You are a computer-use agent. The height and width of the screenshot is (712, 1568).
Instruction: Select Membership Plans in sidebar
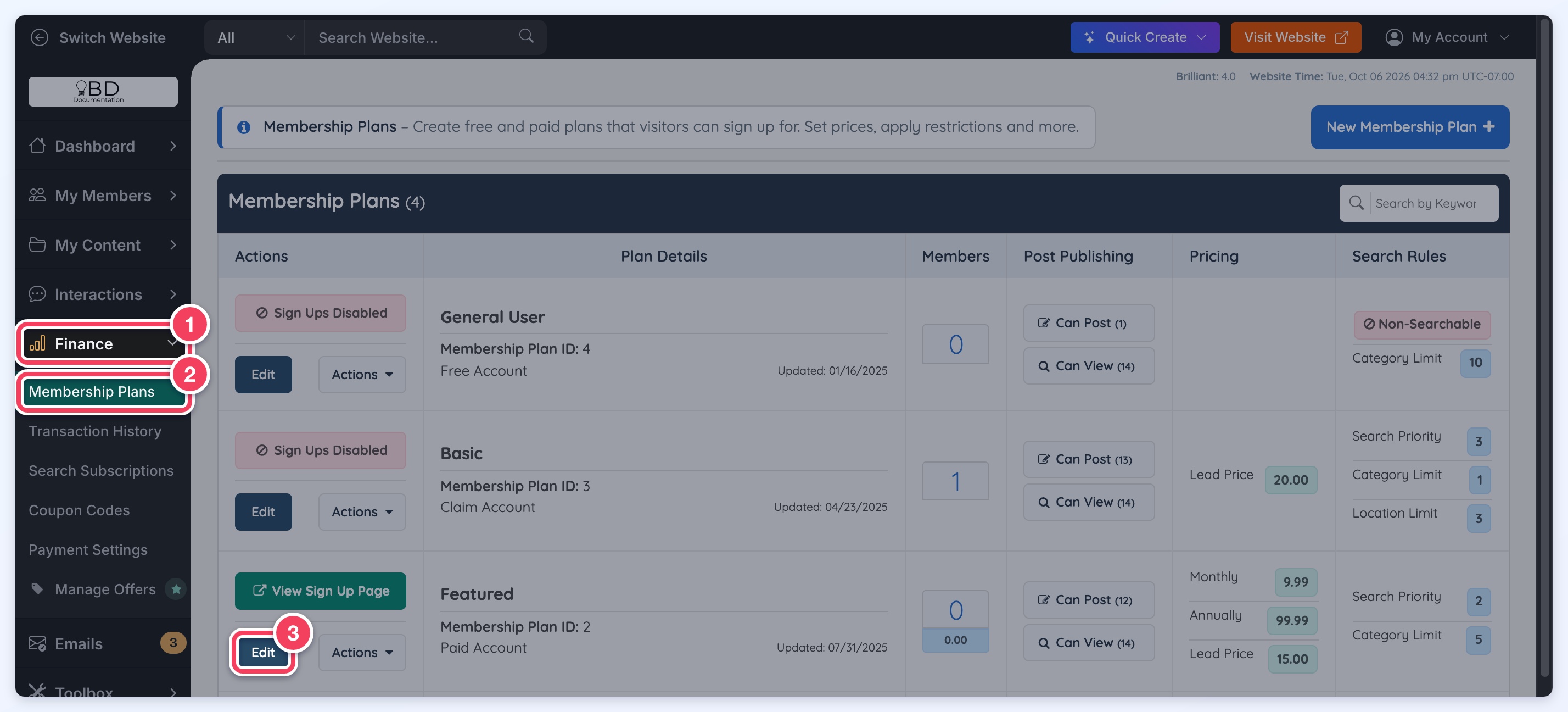point(103,391)
